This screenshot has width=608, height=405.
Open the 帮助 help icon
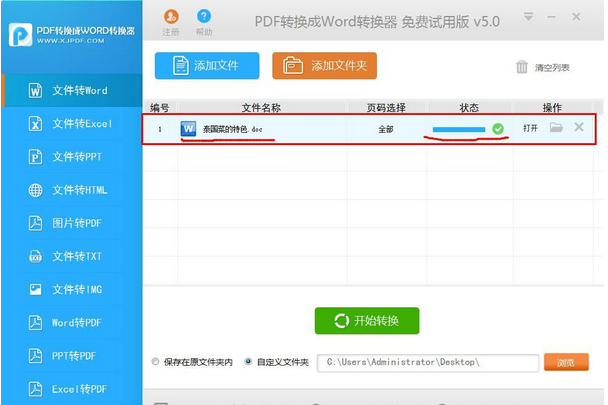pyautogui.click(x=204, y=16)
